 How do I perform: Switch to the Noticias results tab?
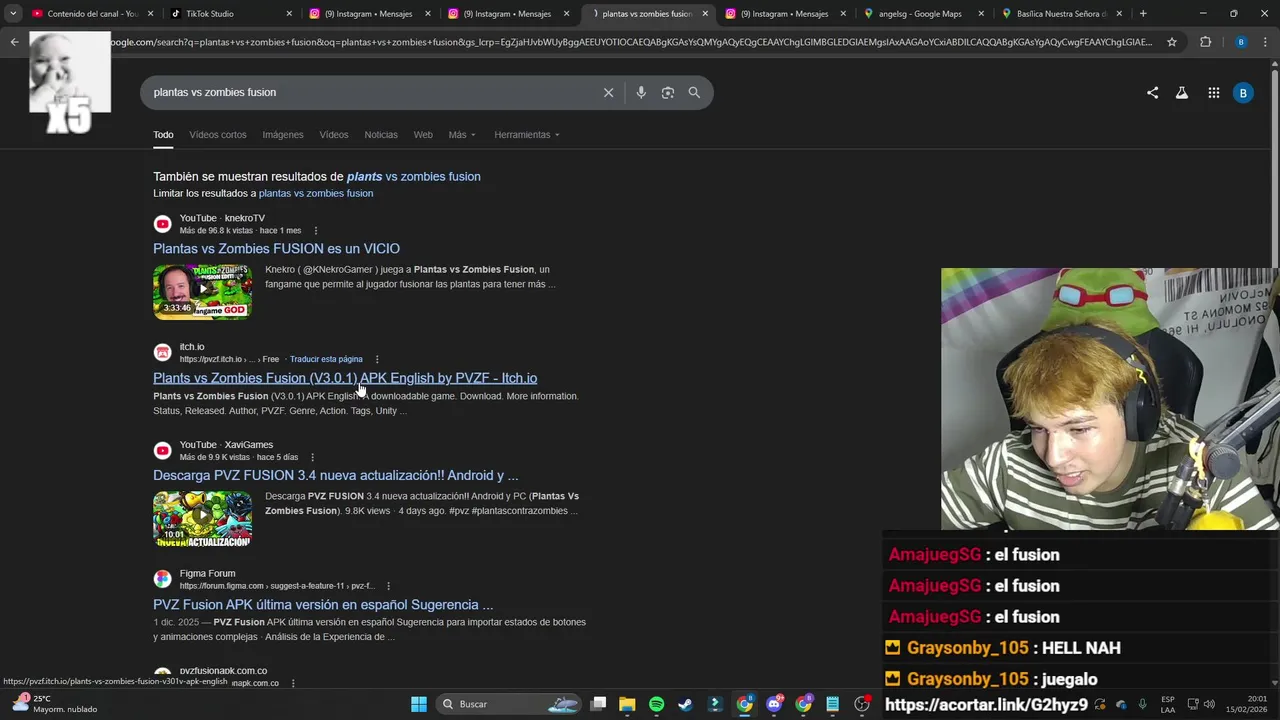coord(381,135)
